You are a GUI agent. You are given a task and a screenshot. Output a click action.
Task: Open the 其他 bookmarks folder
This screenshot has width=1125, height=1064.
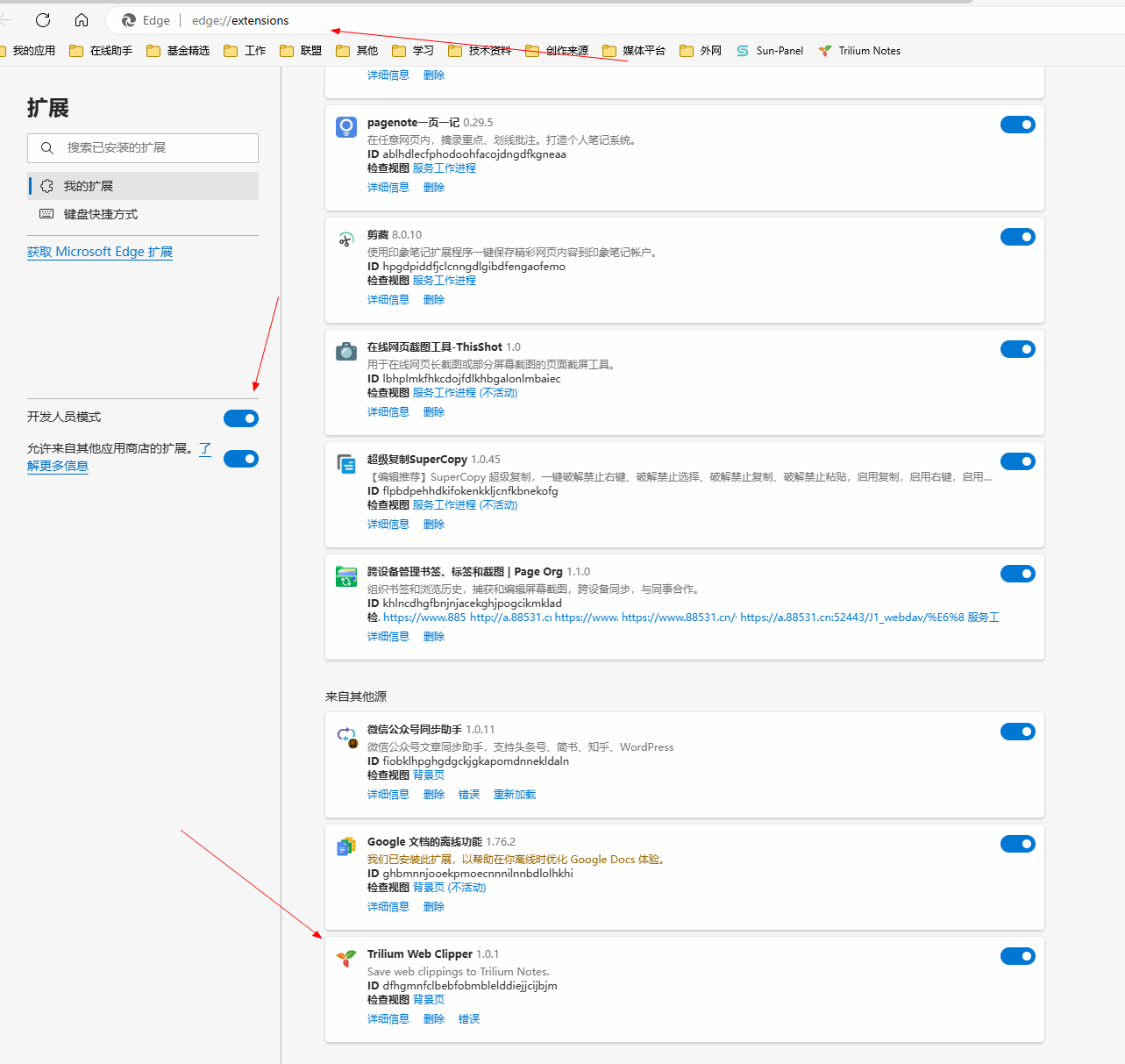357,51
